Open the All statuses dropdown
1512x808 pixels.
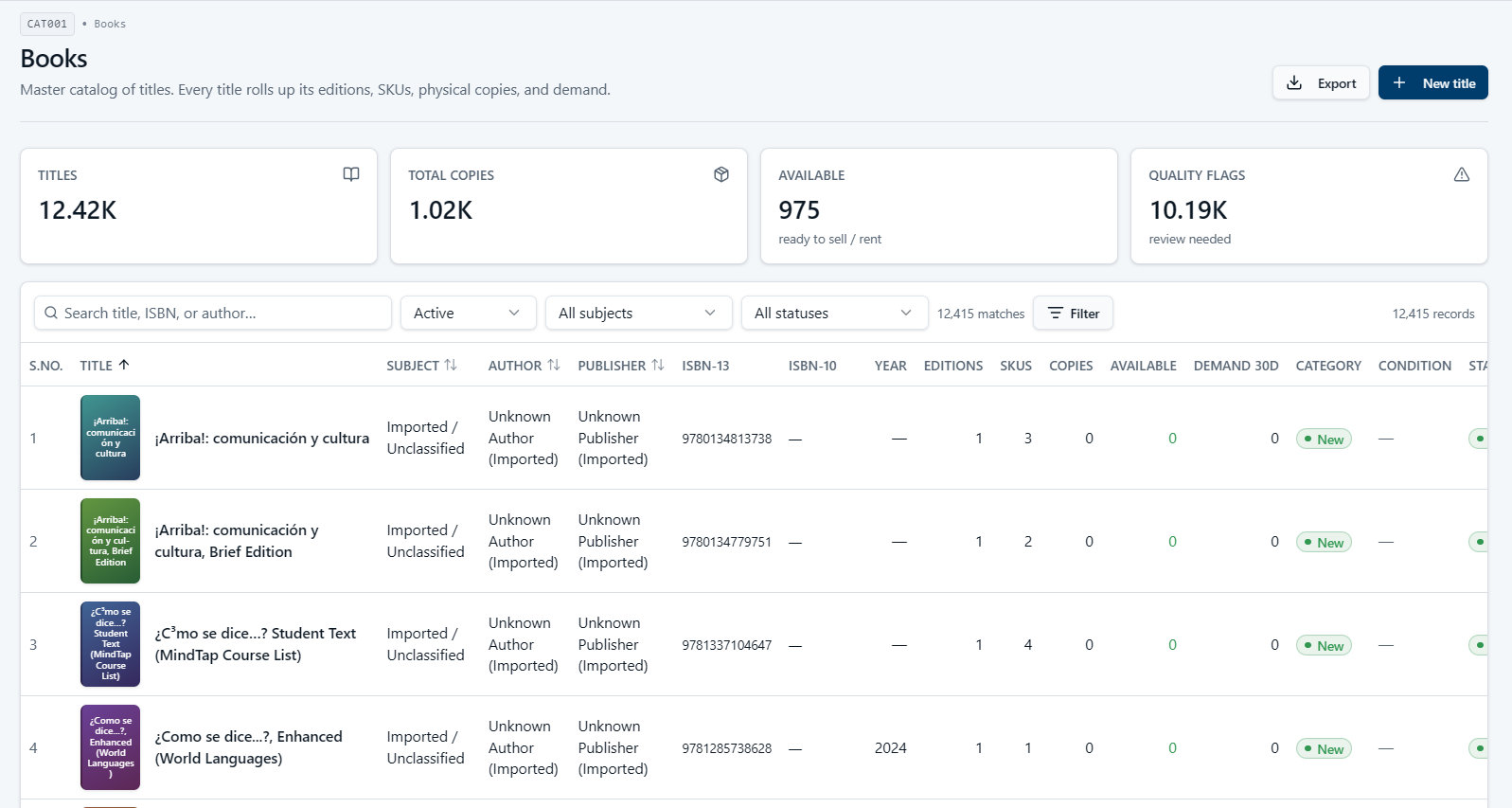point(835,313)
